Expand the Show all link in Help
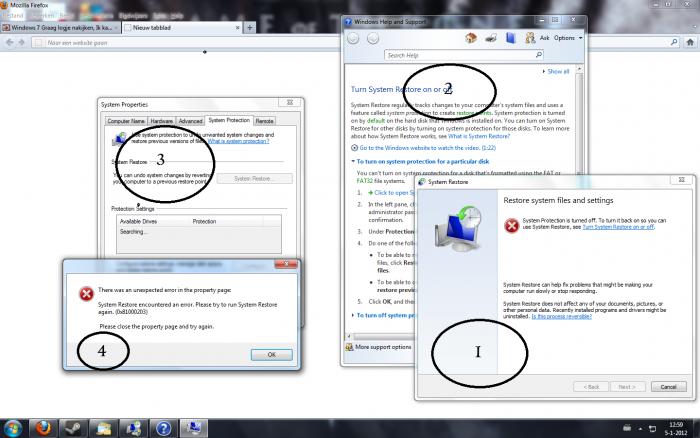This screenshot has height=438, width=700. point(556,71)
